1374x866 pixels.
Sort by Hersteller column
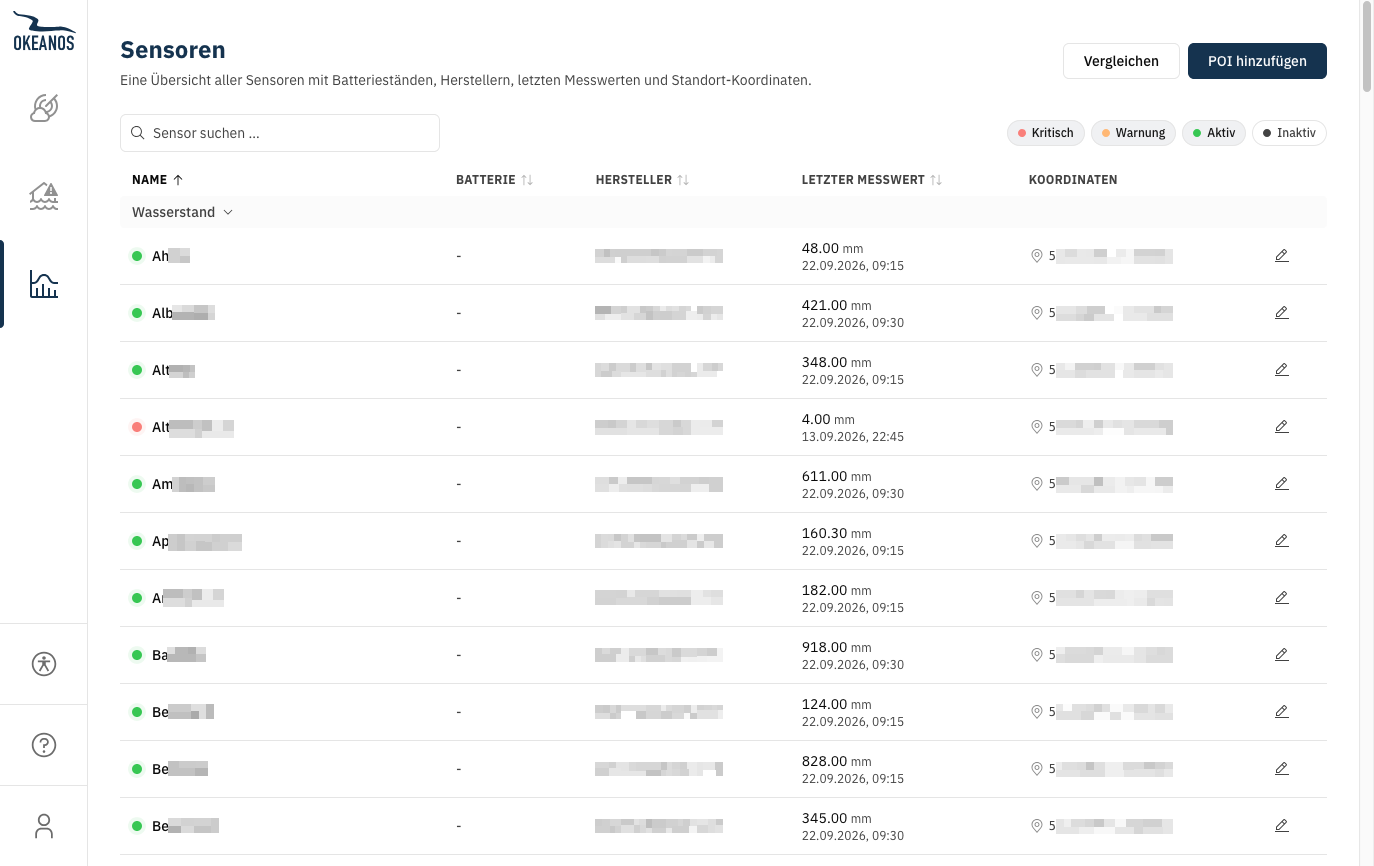pyautogui.click(x=643, y=180)
